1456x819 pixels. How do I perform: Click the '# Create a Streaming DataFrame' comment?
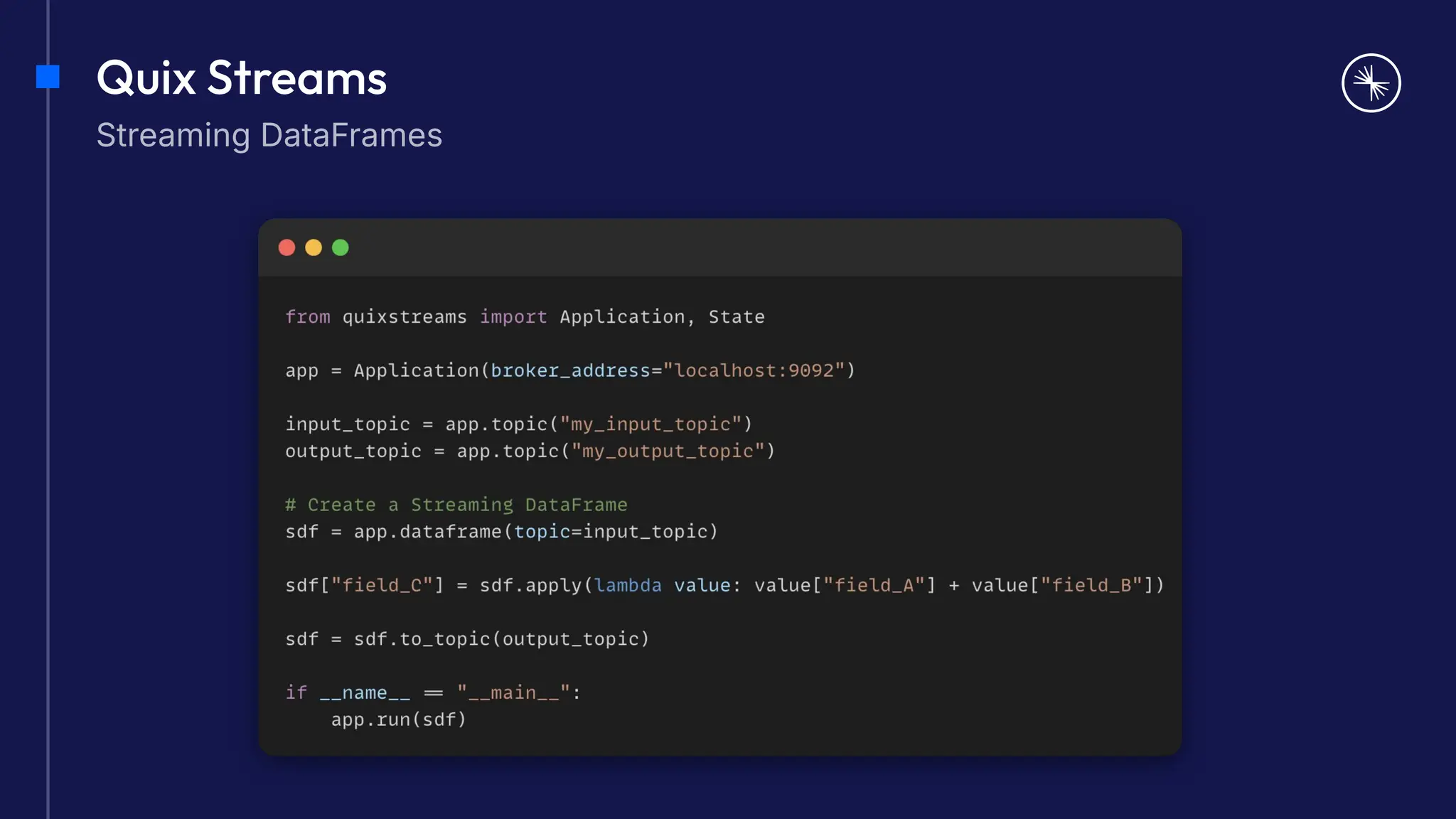[456, 505]
